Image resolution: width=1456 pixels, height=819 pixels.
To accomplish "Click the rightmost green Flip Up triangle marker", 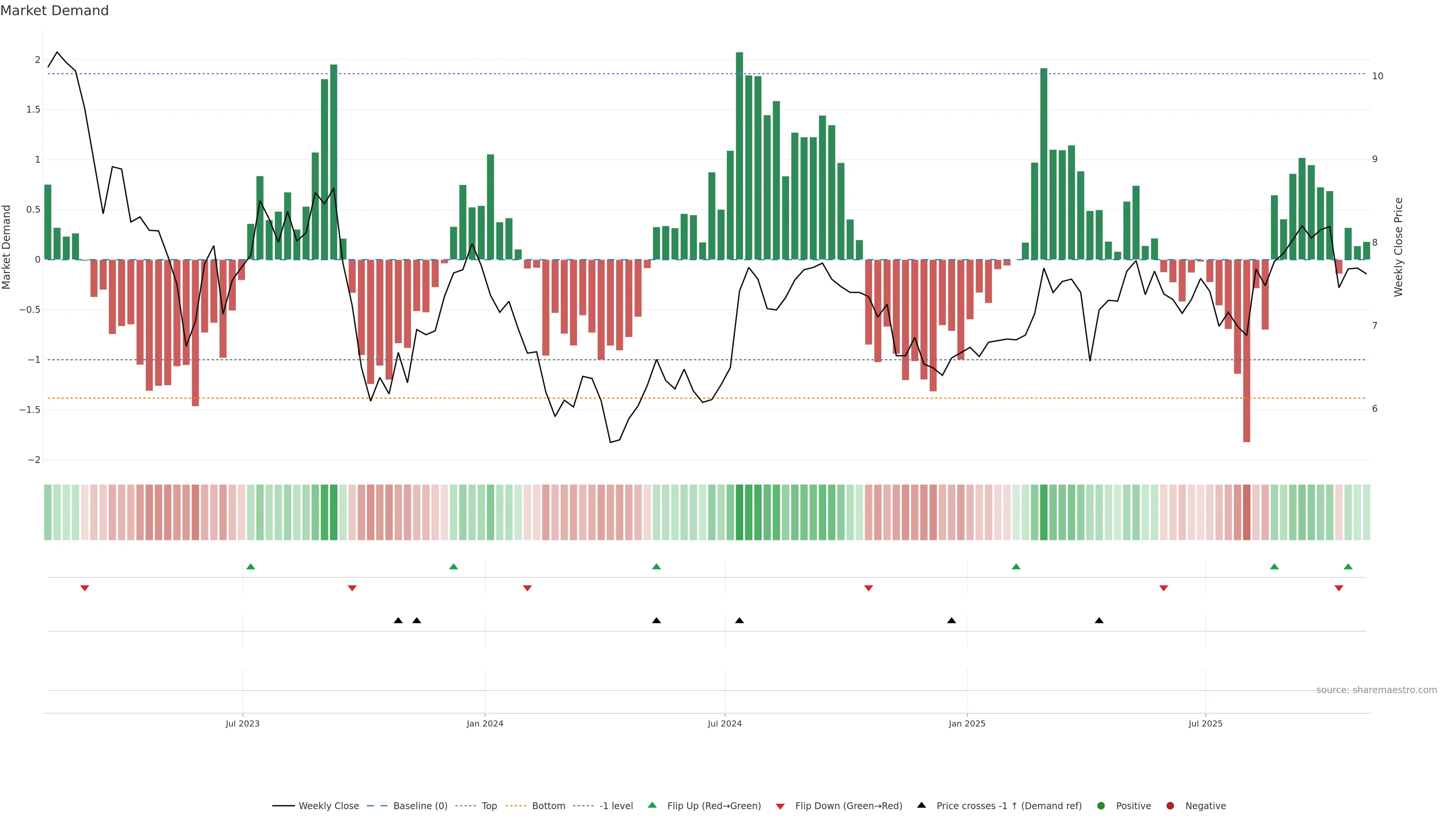I will [1348, 566].
